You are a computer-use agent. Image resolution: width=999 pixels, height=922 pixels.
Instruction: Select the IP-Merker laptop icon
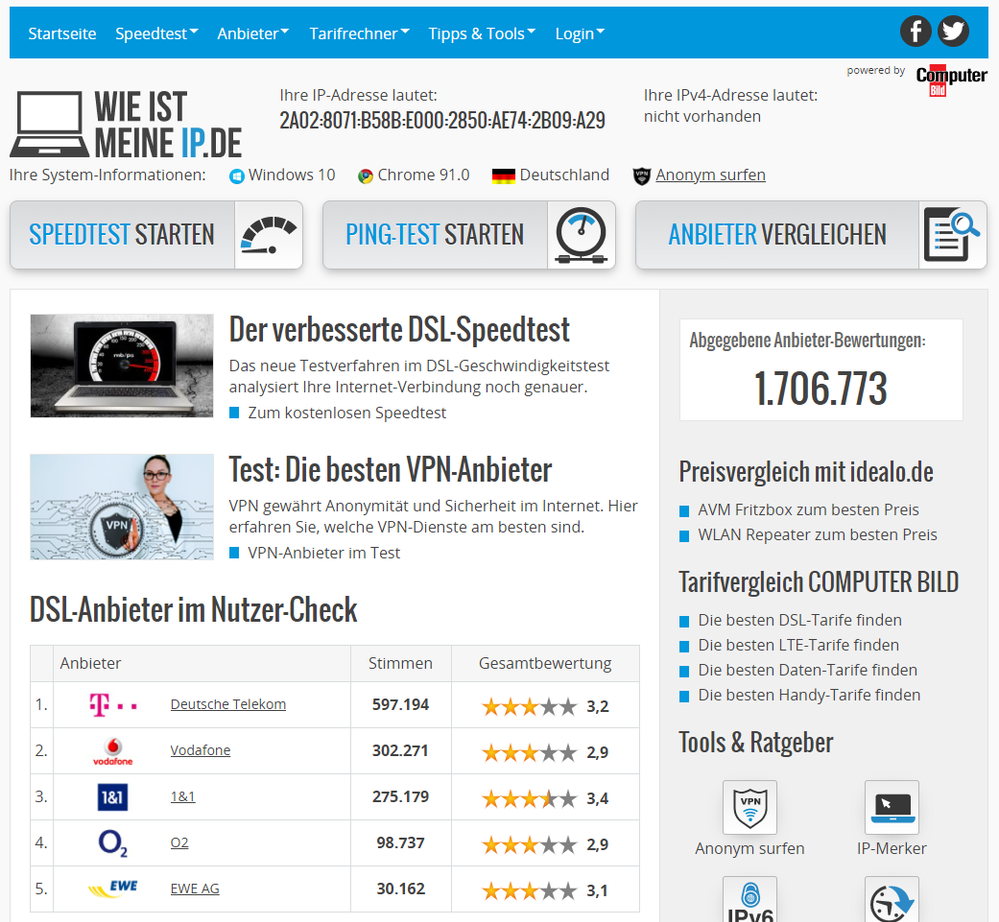pyautogui.click(x=891, y=807)
